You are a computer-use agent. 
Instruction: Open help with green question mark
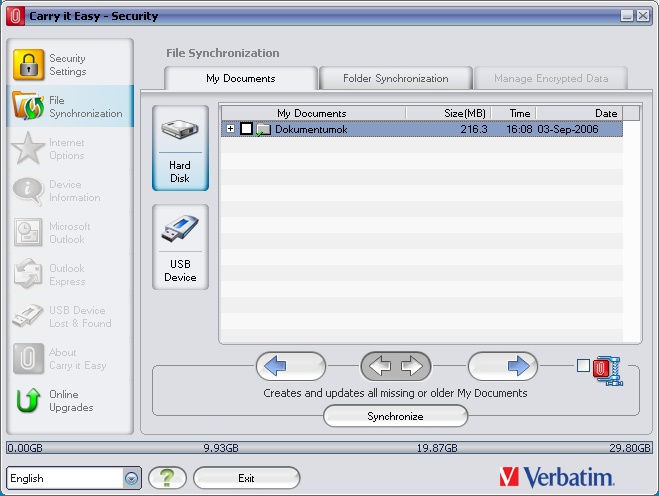[167, 478]
